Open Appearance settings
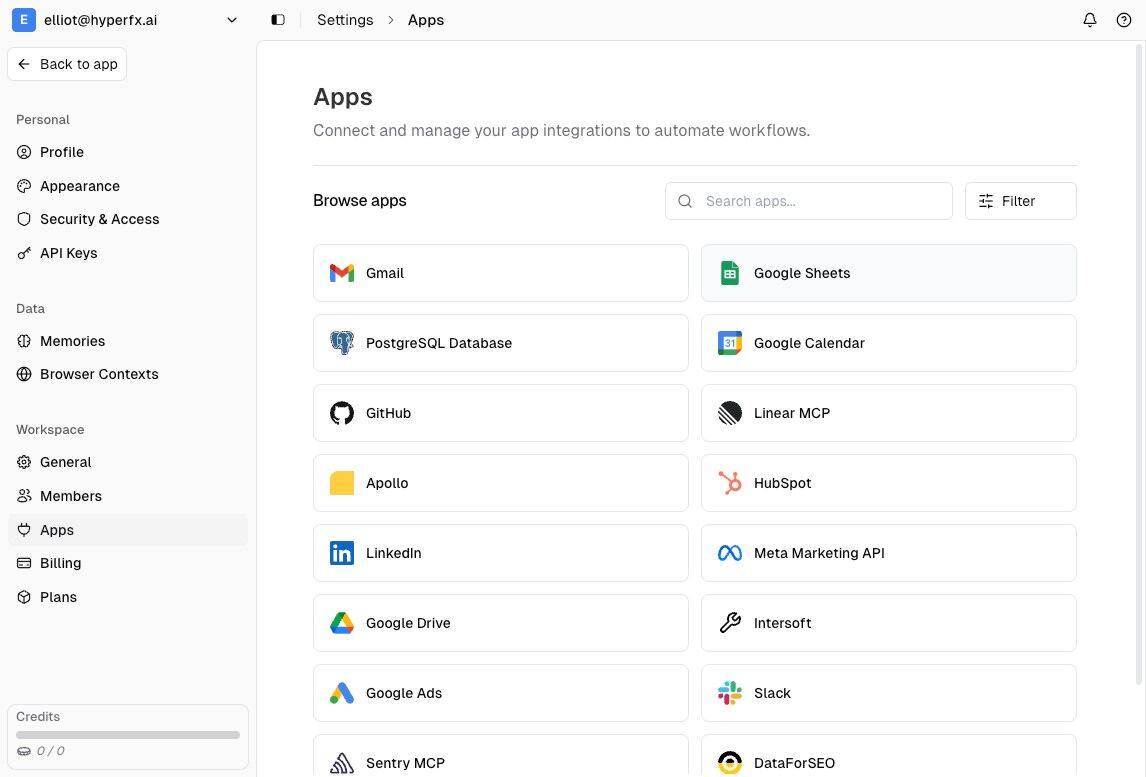The image size is (1146, 777). [128, 186]
